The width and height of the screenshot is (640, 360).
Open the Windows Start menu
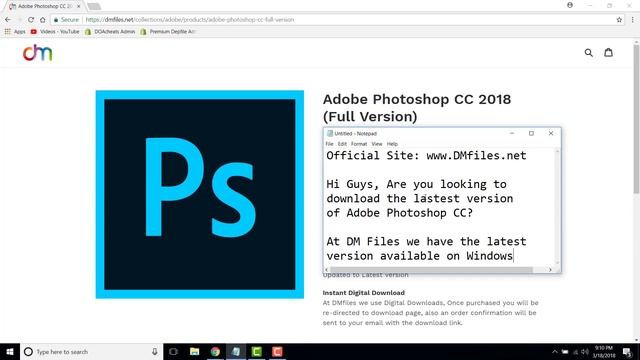pyautogui.click(x=10, y=351)
